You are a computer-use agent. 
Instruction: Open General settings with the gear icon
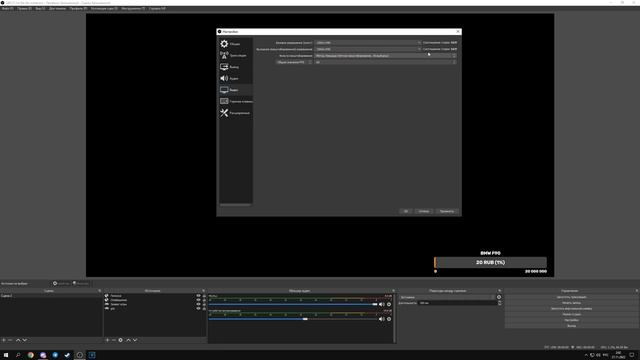(224, 44)
